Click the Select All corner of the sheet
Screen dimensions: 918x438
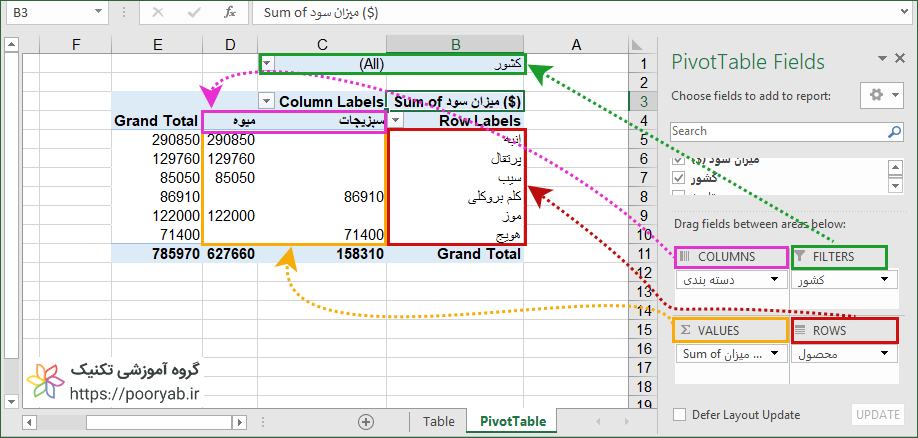click(636, 45)
